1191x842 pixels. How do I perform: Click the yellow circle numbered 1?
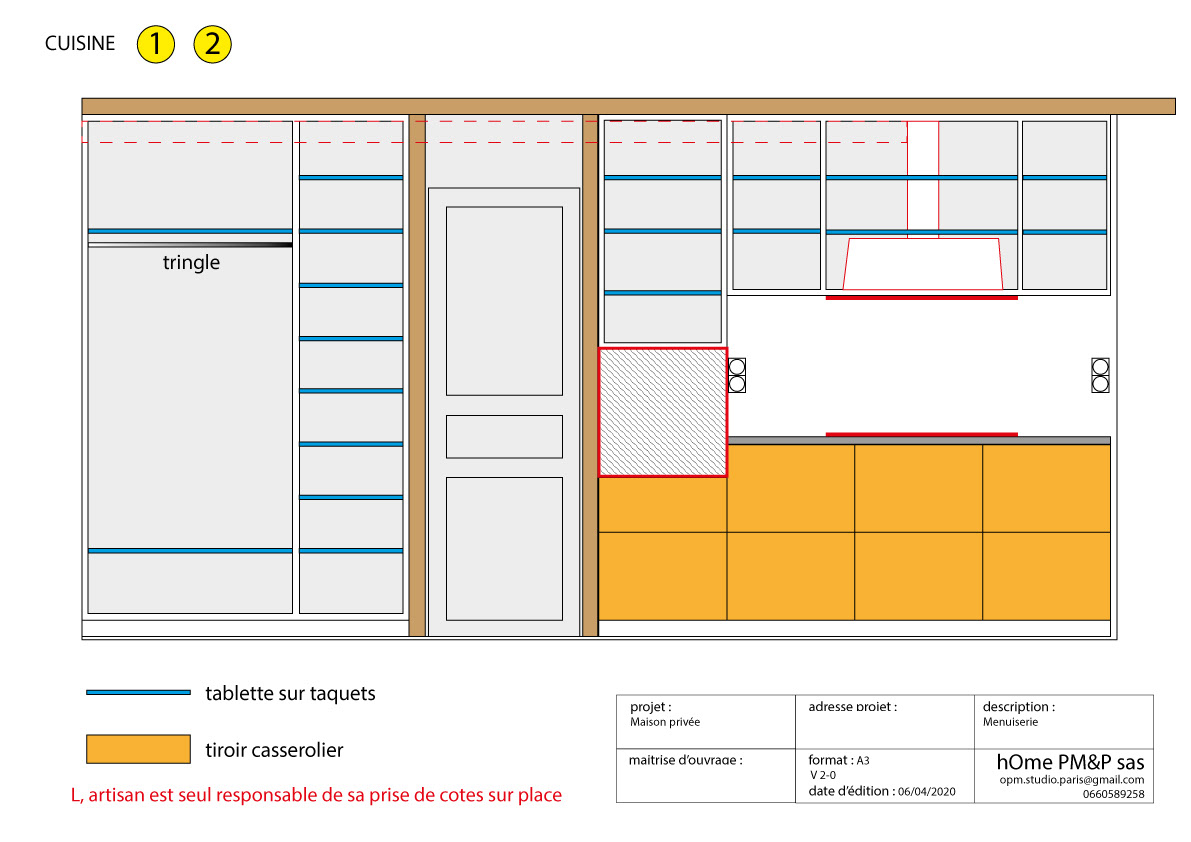click(156, 44)
